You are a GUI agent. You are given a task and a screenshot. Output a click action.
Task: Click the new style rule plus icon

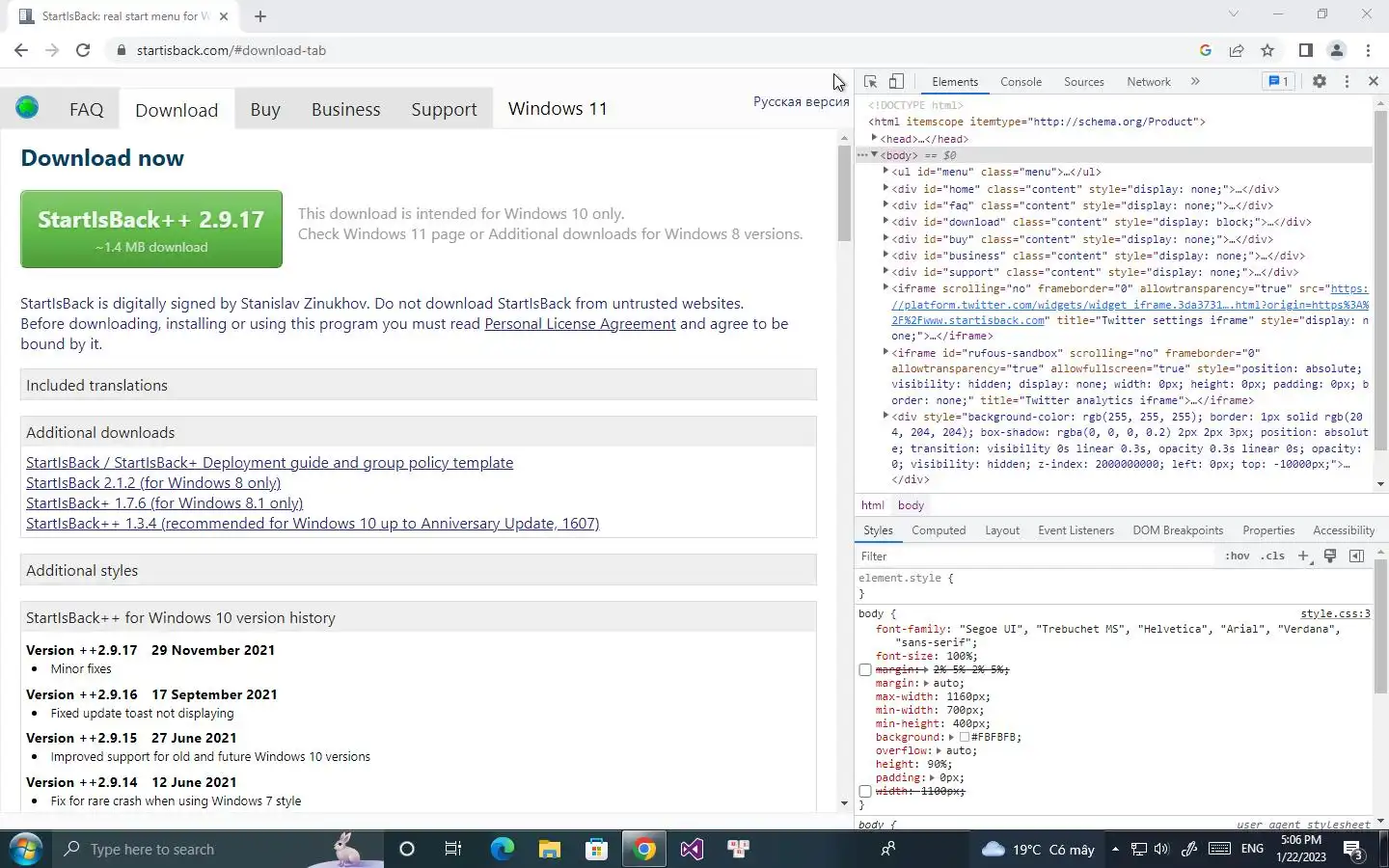[1303, 556]
